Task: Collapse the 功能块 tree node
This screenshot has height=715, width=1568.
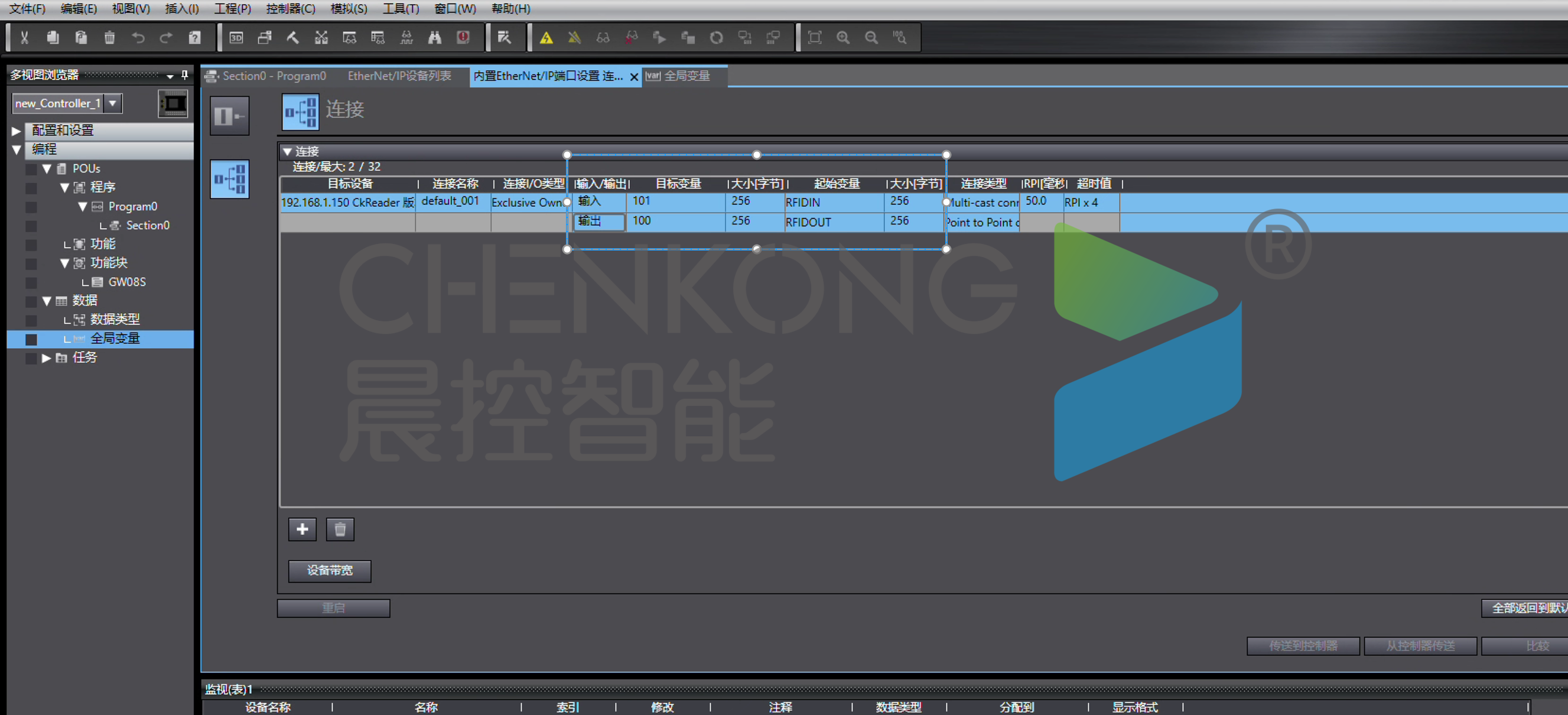Action: pos(64,263)
